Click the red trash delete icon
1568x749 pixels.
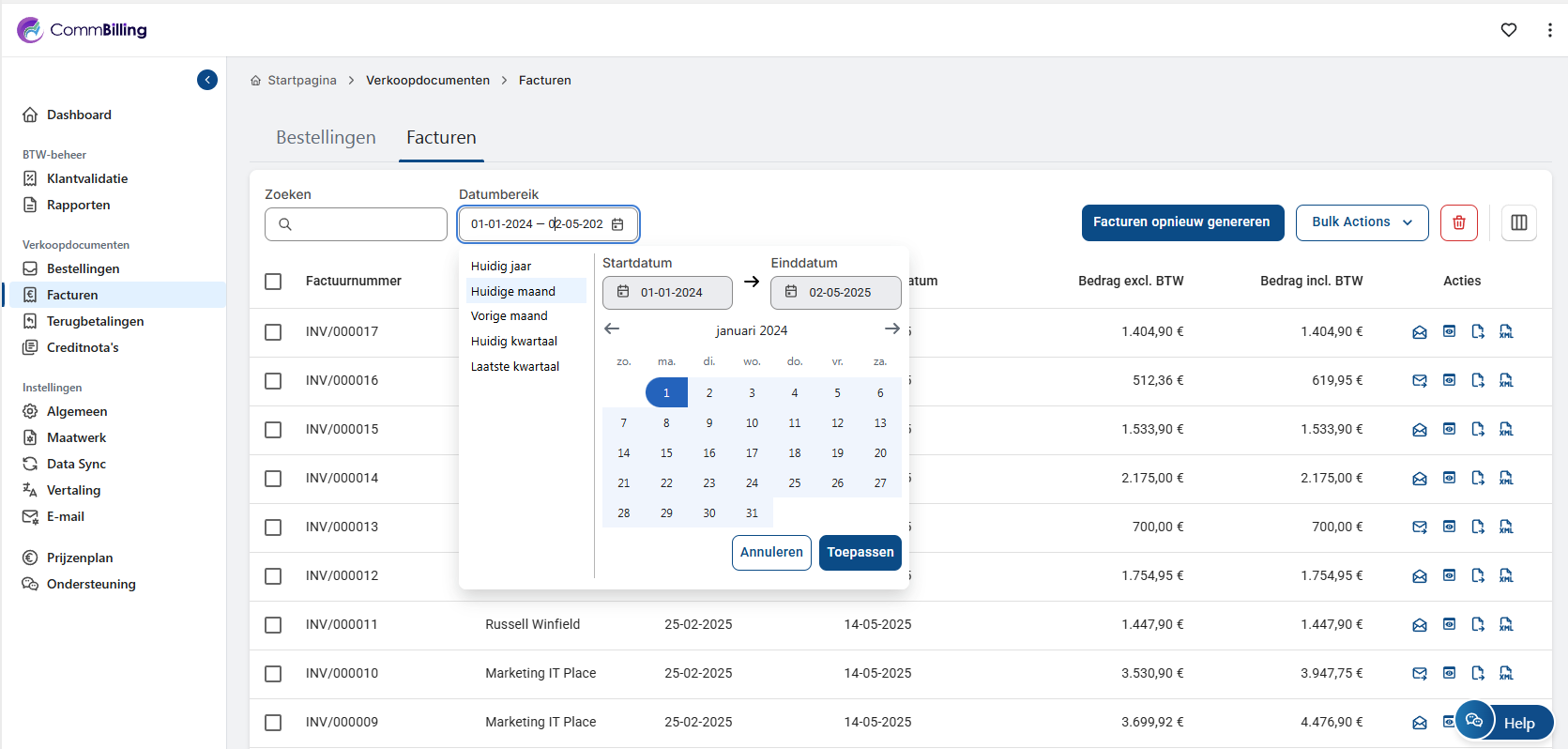[x=1458, y=222]
